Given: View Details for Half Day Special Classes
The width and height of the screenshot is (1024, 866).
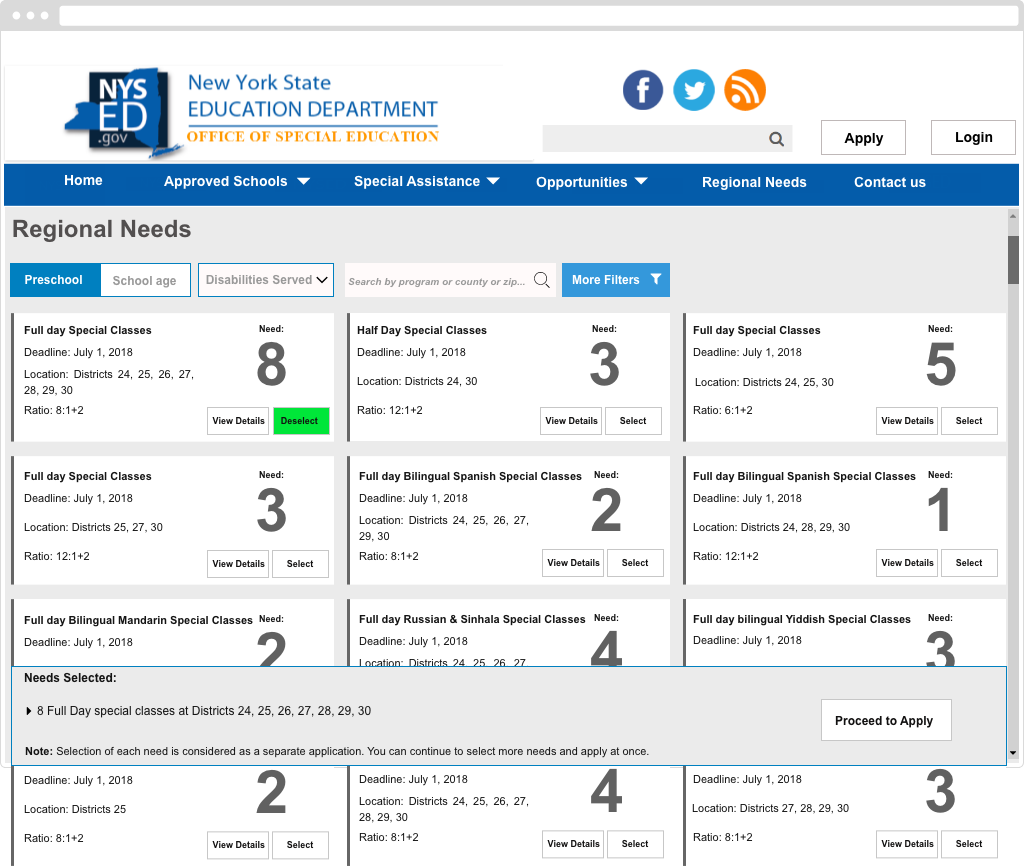Looking at the screenshot, I should point(571,421).
